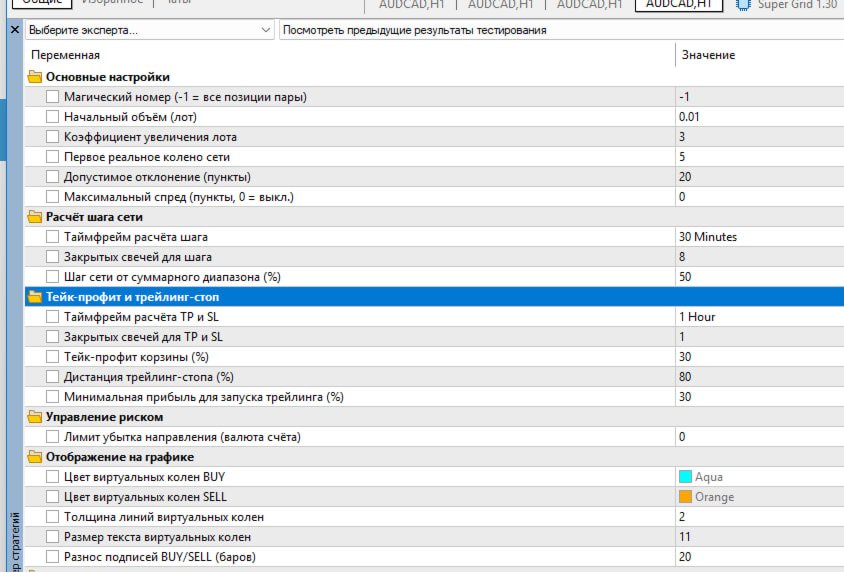Edit virtual knee text size value '11'

coord(759,537)
